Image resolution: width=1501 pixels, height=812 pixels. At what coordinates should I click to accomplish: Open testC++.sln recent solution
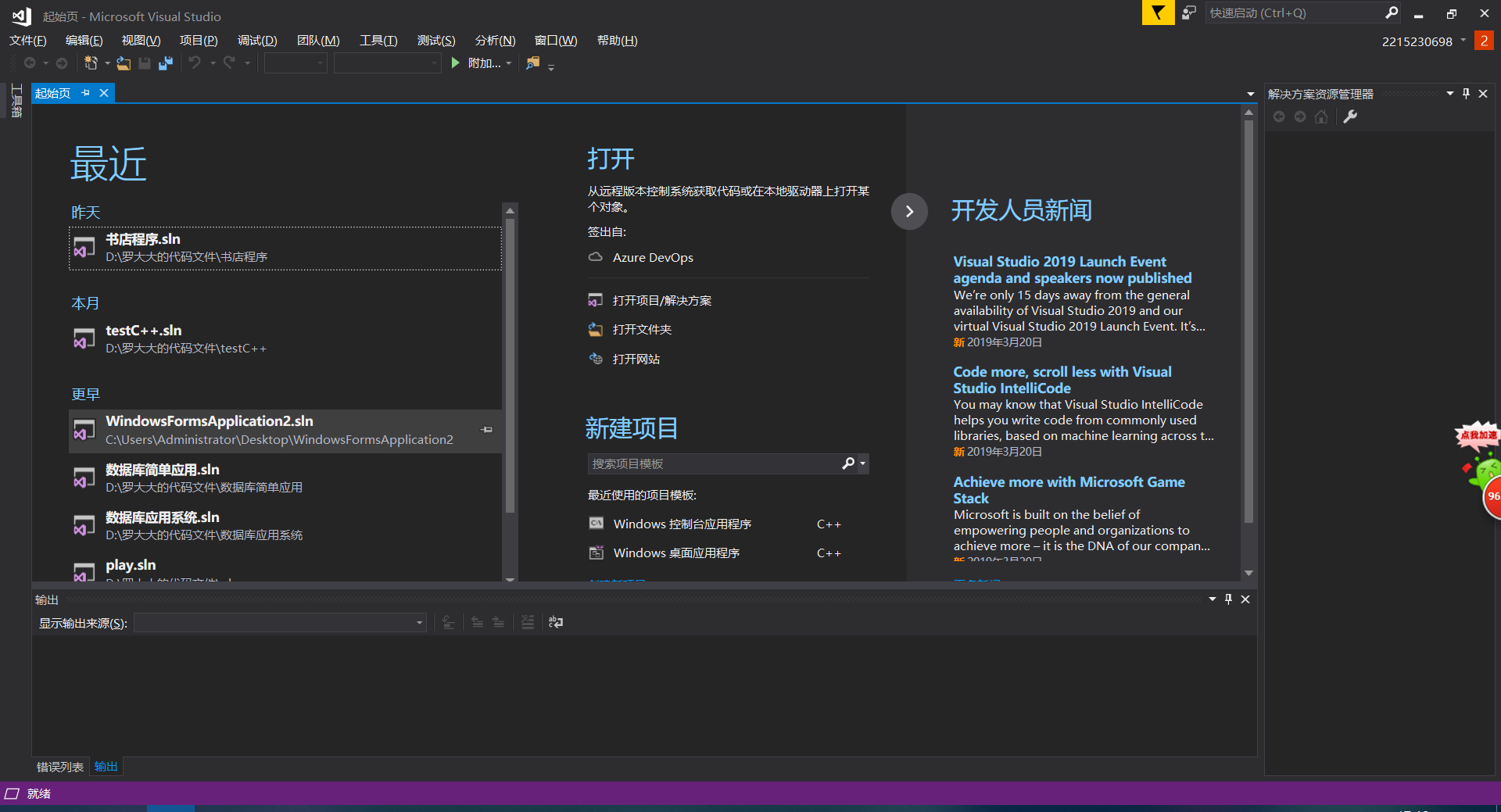coord(285,338)
